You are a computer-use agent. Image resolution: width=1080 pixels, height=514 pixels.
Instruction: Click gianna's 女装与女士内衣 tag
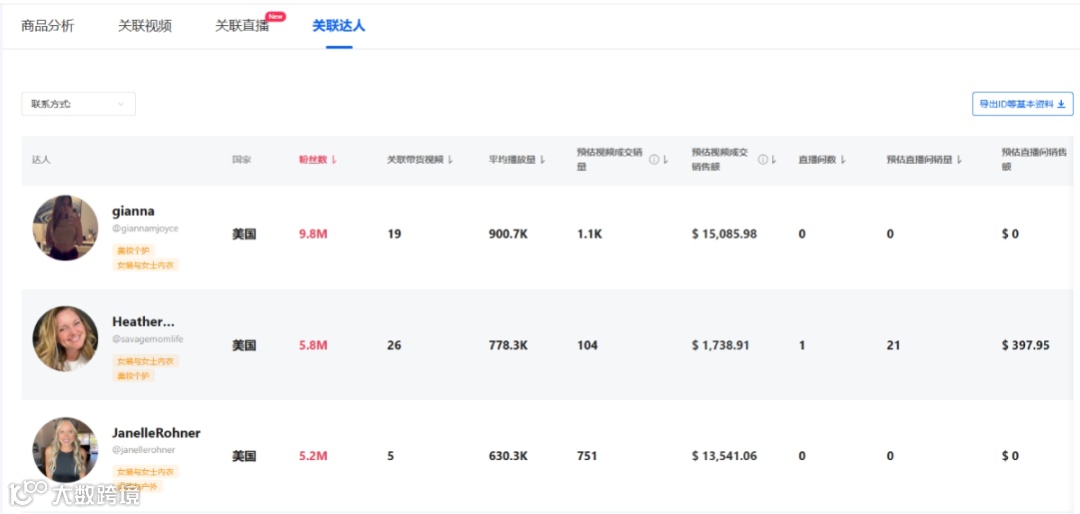click(x=145, y=265)
